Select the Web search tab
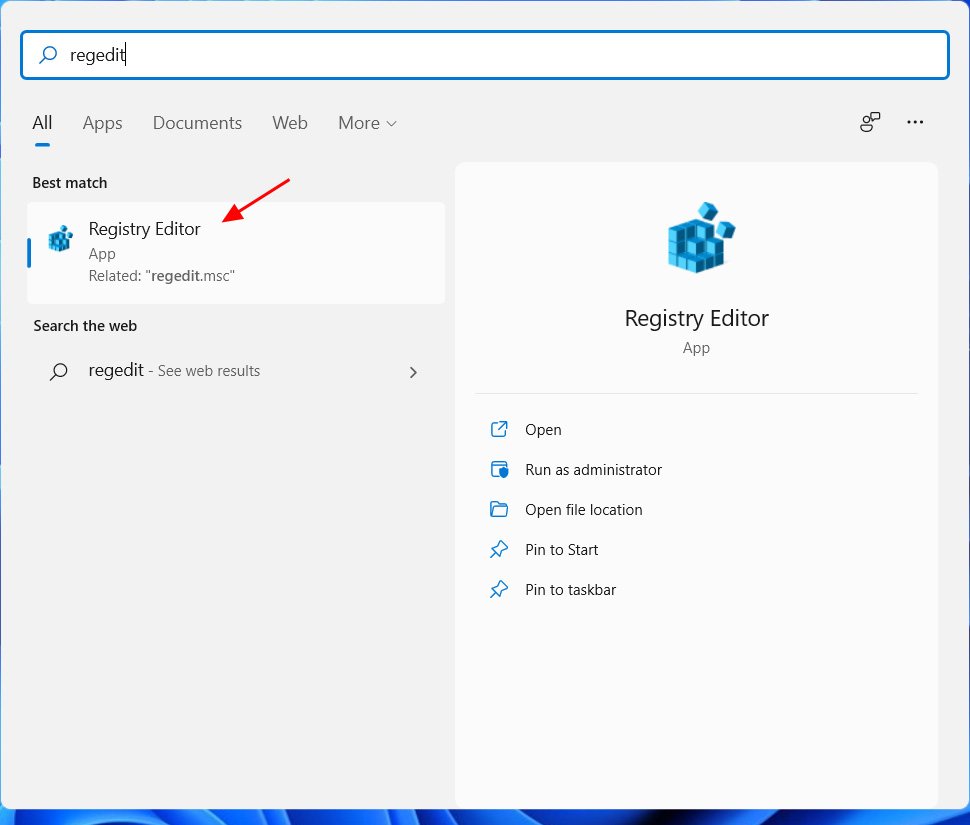Viewport: 970px width, 825px height. (290, 123)
